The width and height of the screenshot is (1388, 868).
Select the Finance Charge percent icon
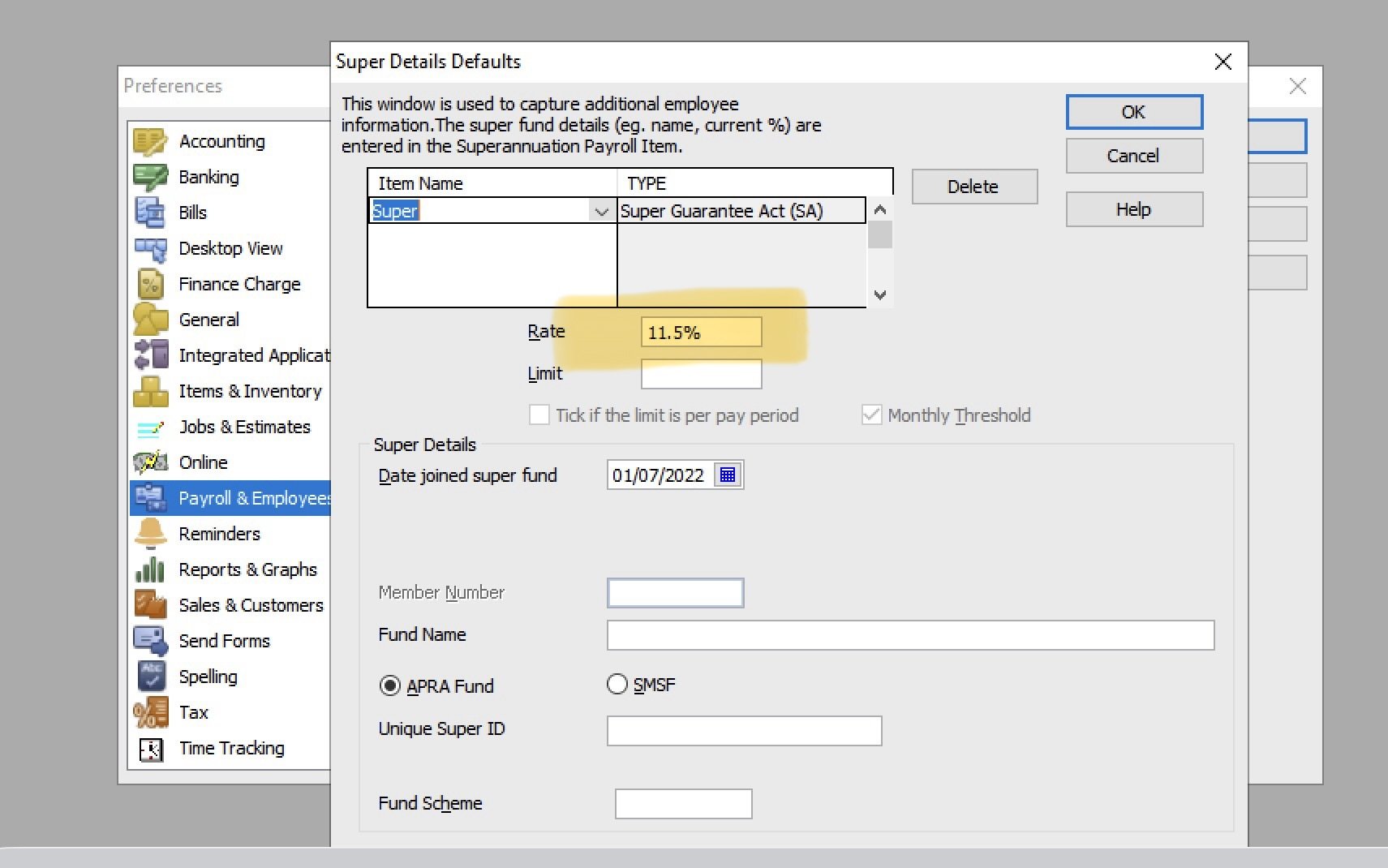150,284
